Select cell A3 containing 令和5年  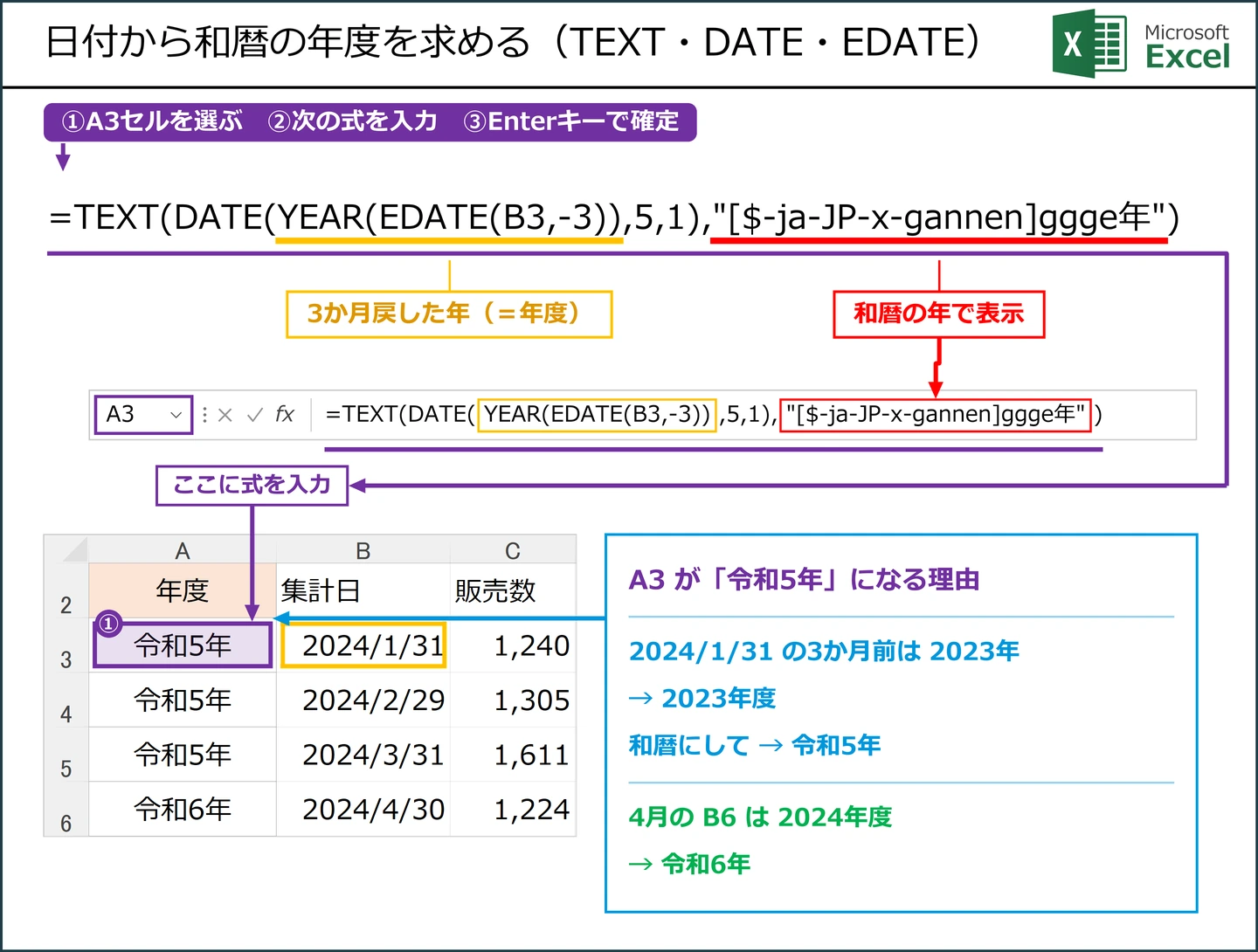(x=183, y=645)
